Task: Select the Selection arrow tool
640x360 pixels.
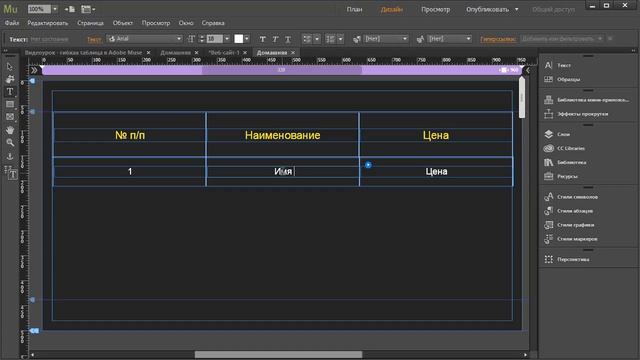Action: pos(10,67)
